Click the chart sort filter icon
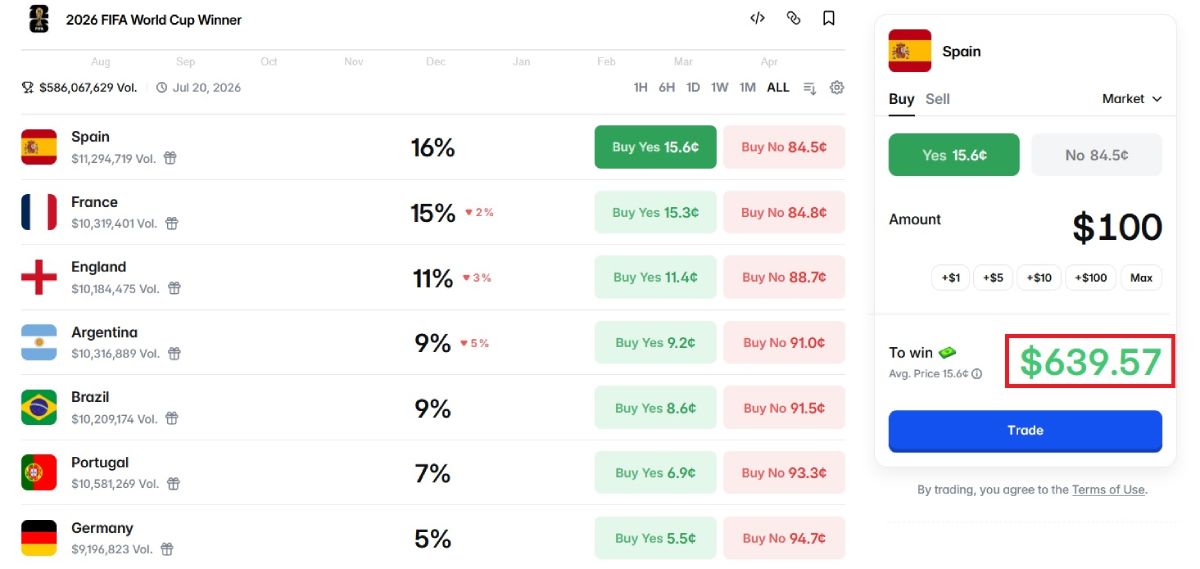Screen dimensions: 1200x569 click(810, 88)
